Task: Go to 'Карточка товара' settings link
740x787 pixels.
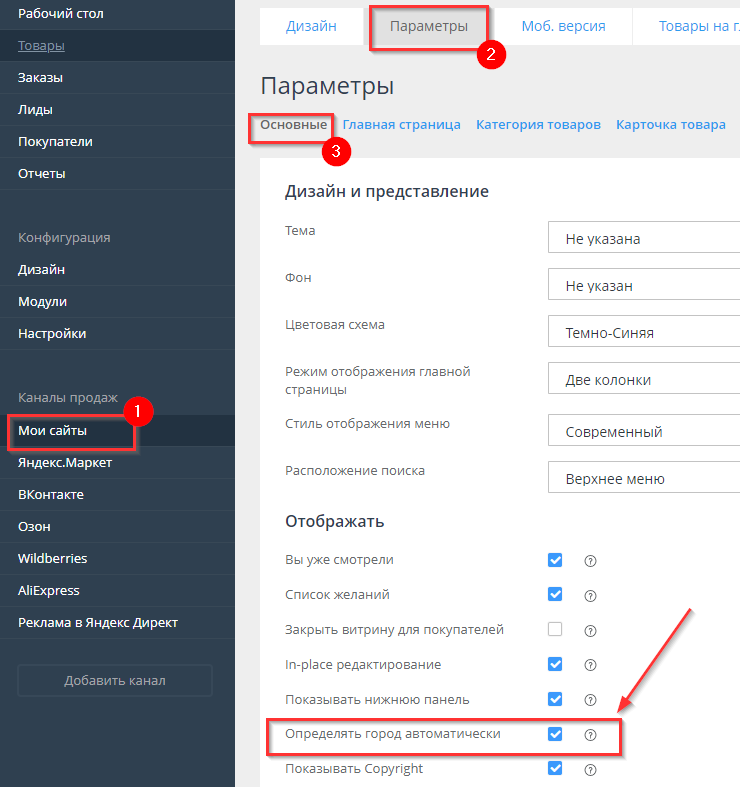Action: [x=671, y=125]
